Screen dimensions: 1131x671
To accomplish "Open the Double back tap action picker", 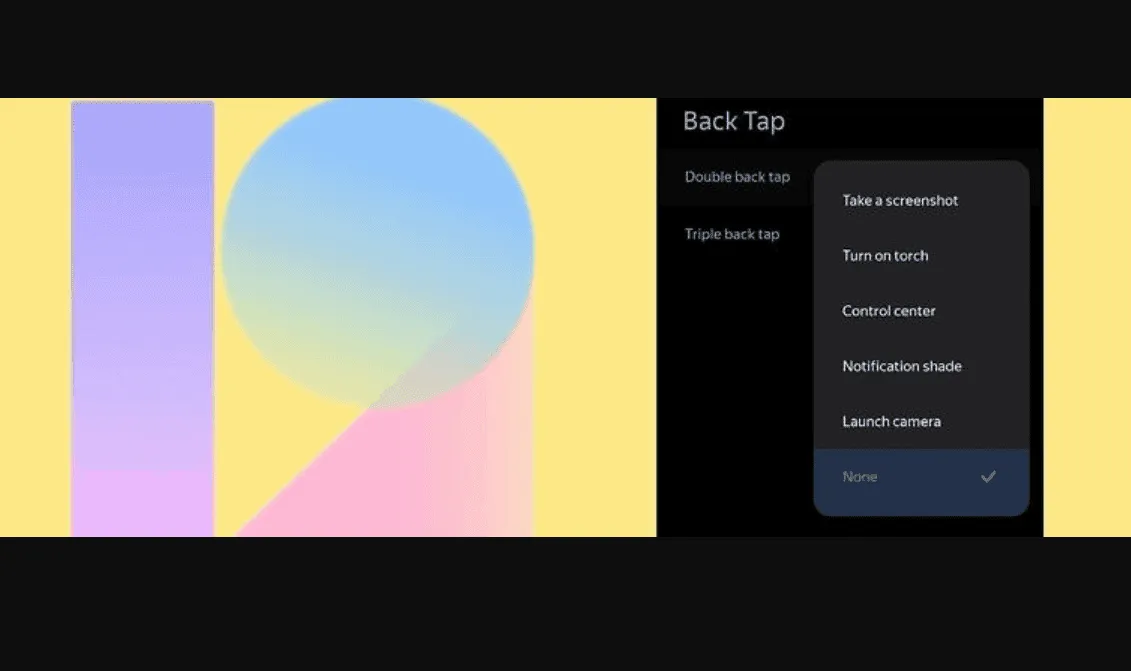I will click(737, 176).
